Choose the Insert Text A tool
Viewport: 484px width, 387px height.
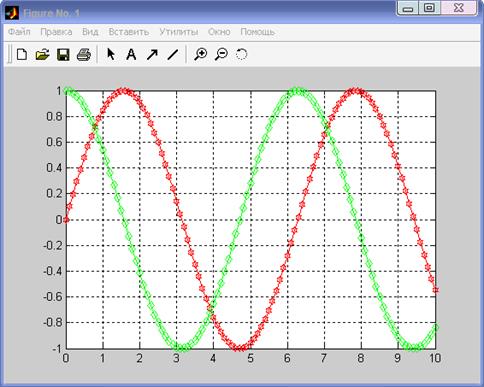[x=131, y=54]
